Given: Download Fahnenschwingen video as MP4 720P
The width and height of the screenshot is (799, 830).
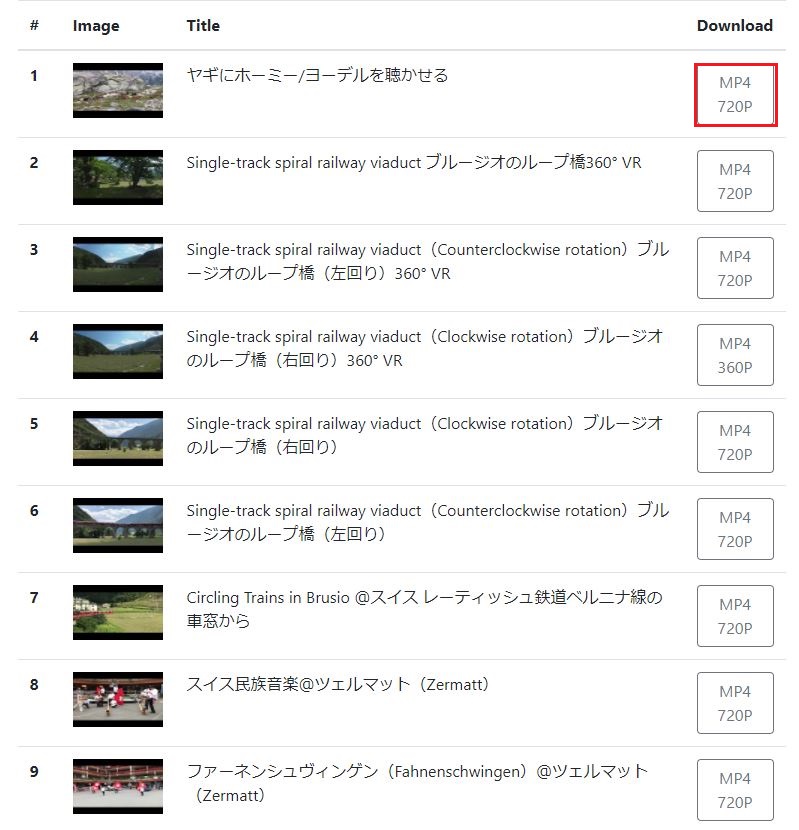Looking at the screenshot, I should point(735,790).
